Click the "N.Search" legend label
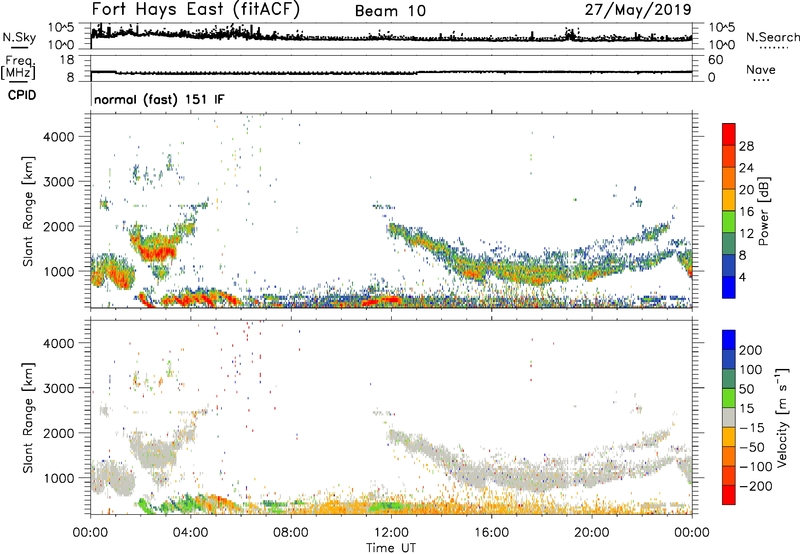 pyautogui.click(x=772, y=37)
